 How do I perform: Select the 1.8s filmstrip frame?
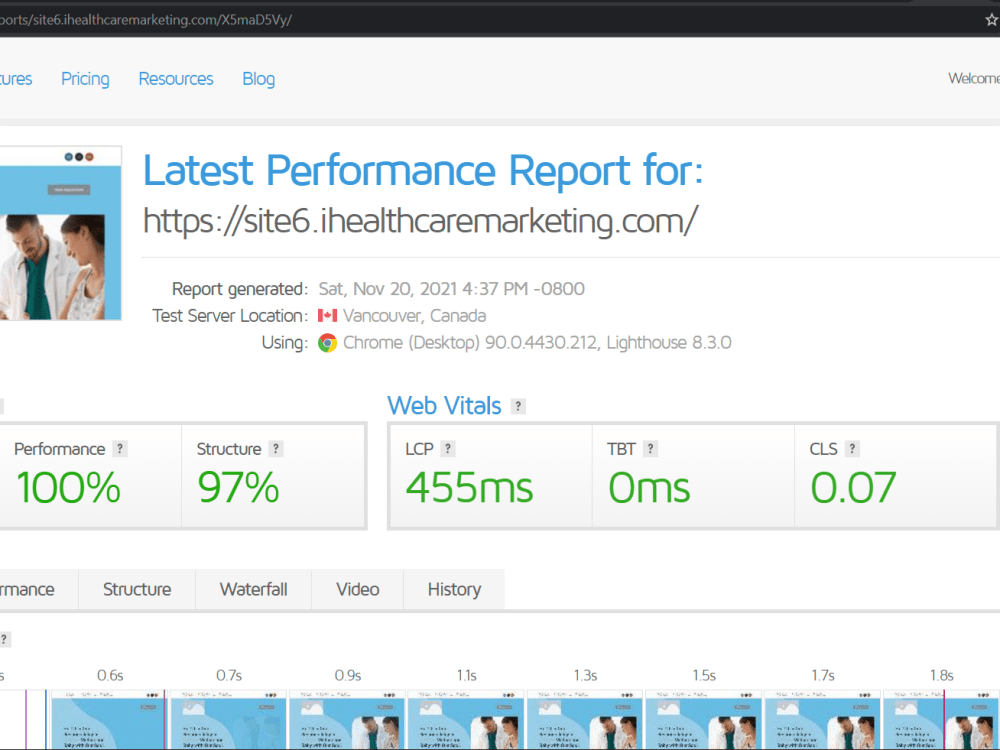(941, 719)
